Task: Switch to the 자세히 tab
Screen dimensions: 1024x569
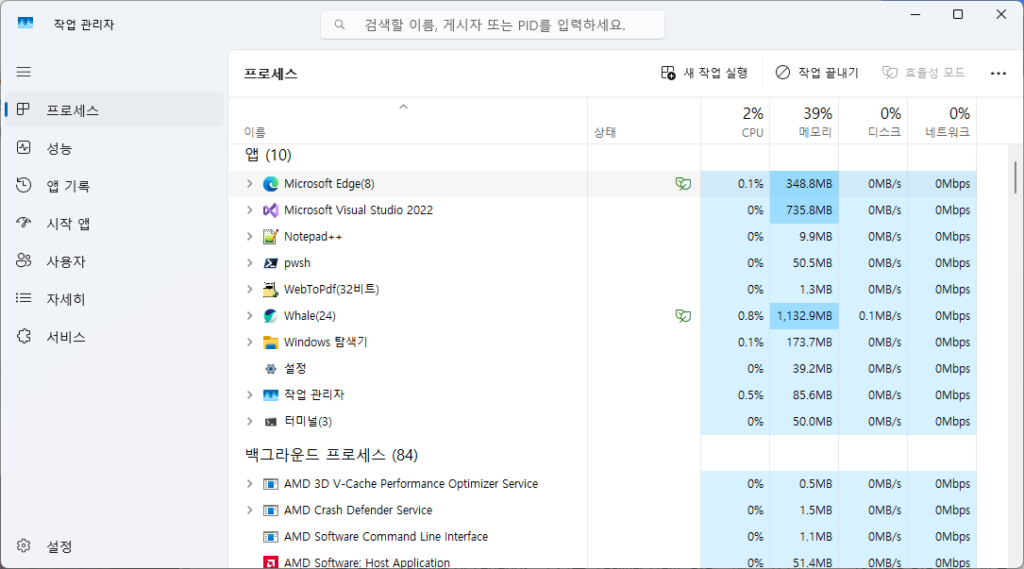Action: pos(115,299)
